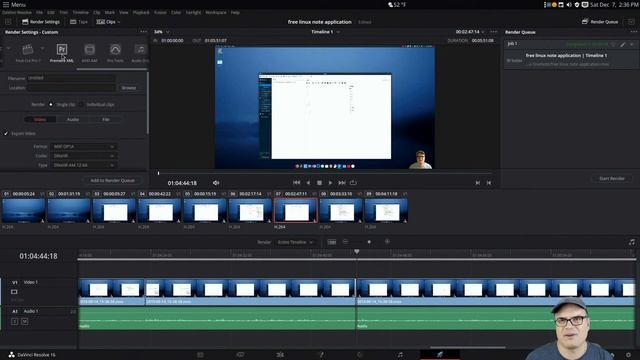Go to previous clip button in viewer
This screenshot has height=360, width=640.
[x=478, y=183]
